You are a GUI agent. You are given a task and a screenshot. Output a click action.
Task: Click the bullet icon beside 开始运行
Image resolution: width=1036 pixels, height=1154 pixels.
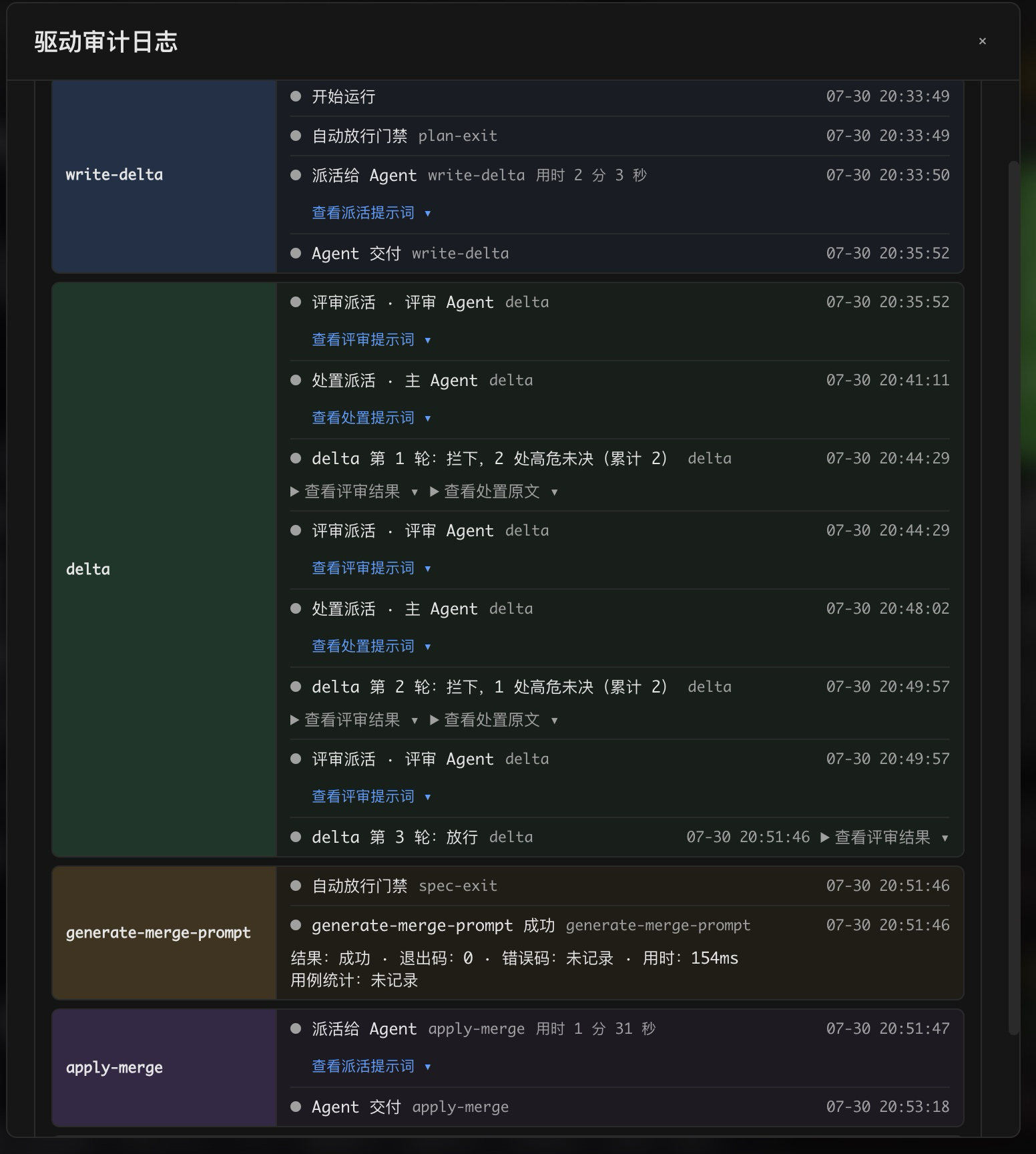pyautogui.click(x=296, y=97)
